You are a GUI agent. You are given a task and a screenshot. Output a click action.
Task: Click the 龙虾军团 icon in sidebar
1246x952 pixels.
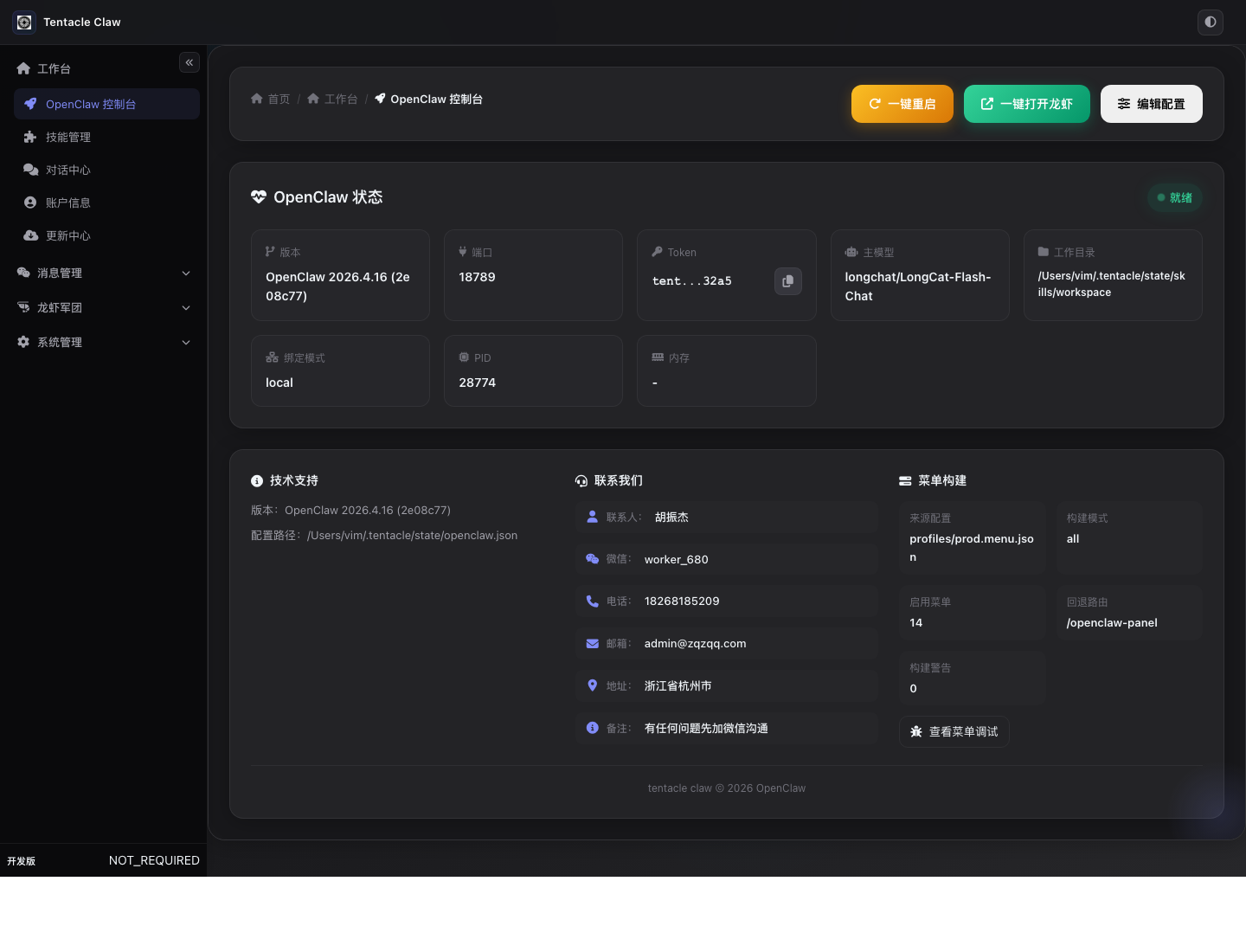tap(23, 307)
